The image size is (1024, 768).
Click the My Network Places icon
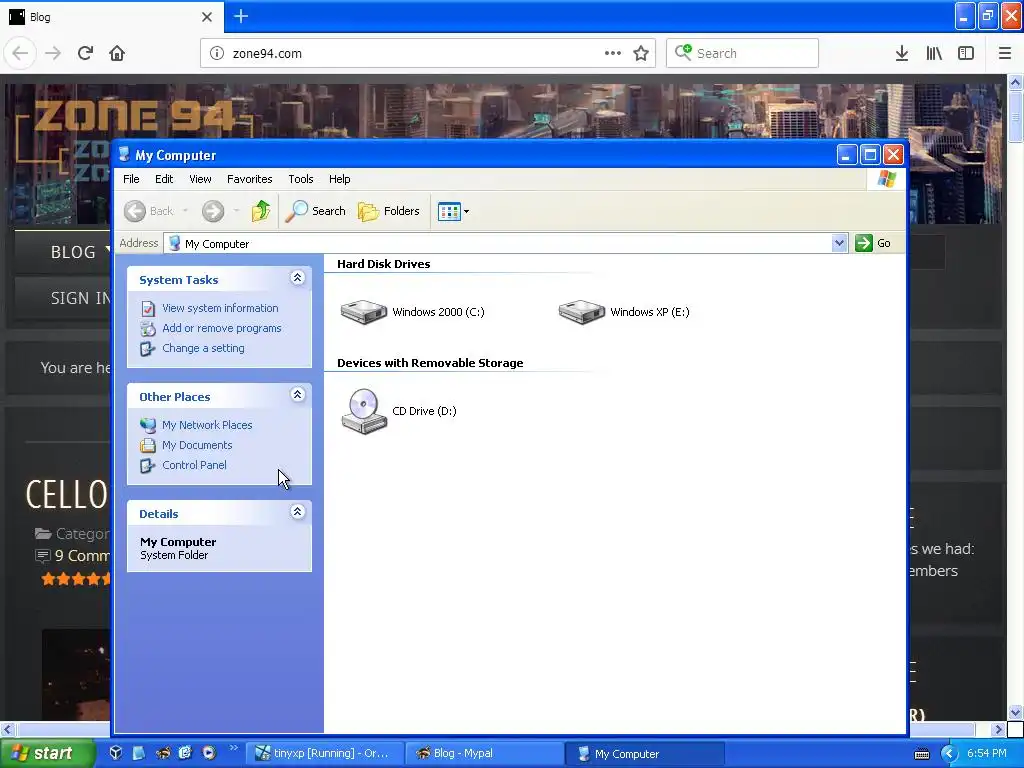[148, 425]
